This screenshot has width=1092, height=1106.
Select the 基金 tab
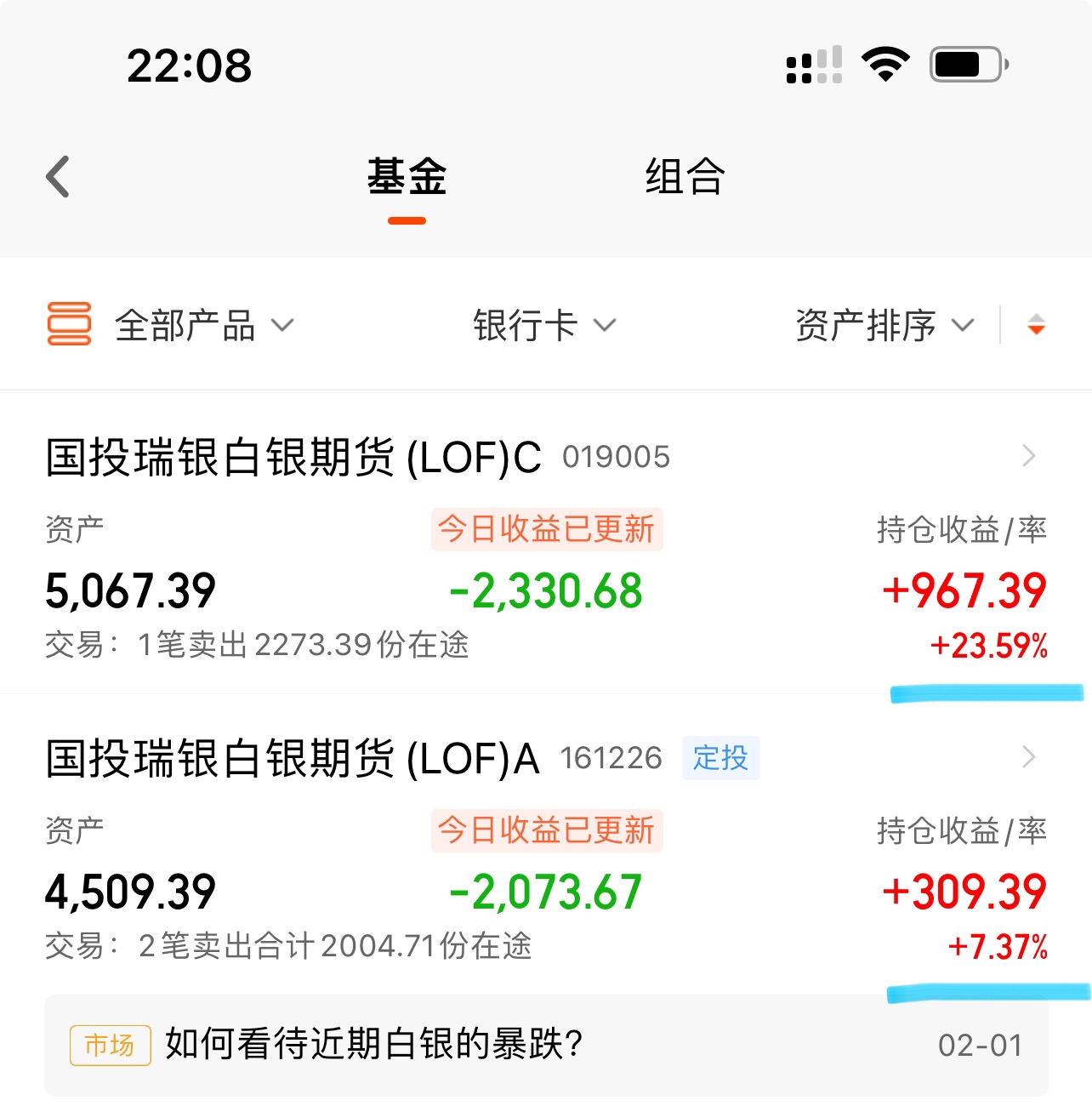pos(407,177)
